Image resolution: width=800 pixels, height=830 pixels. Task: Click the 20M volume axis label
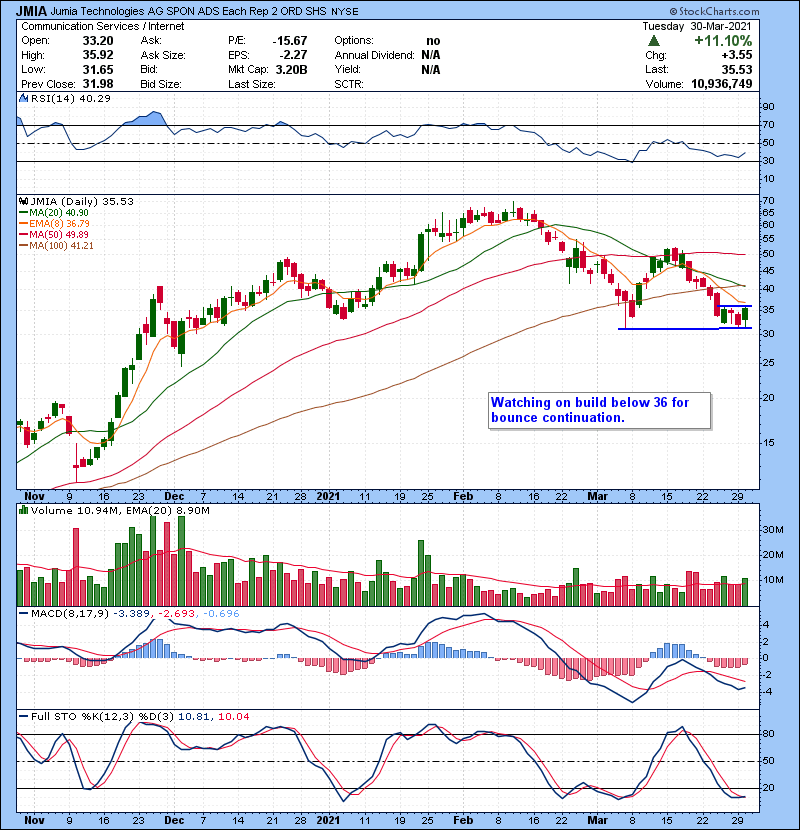(x=773, y=555)
